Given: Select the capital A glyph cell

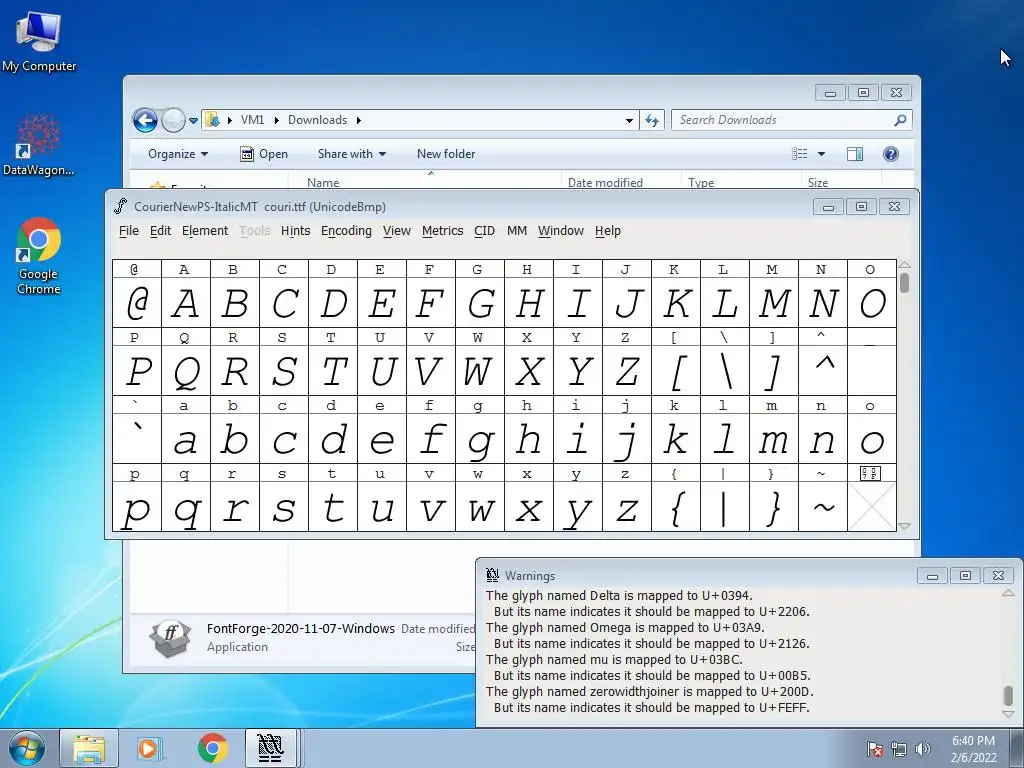Looking at the screenshot, I should point(185,302).
